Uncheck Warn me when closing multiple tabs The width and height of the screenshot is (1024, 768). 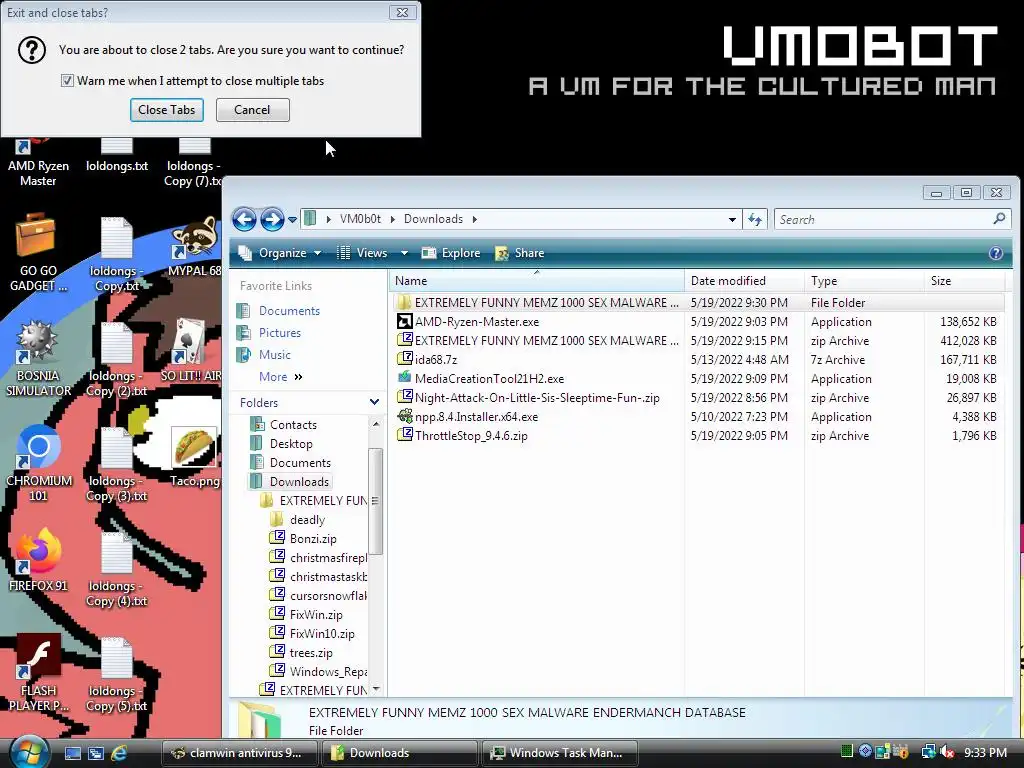67,80
